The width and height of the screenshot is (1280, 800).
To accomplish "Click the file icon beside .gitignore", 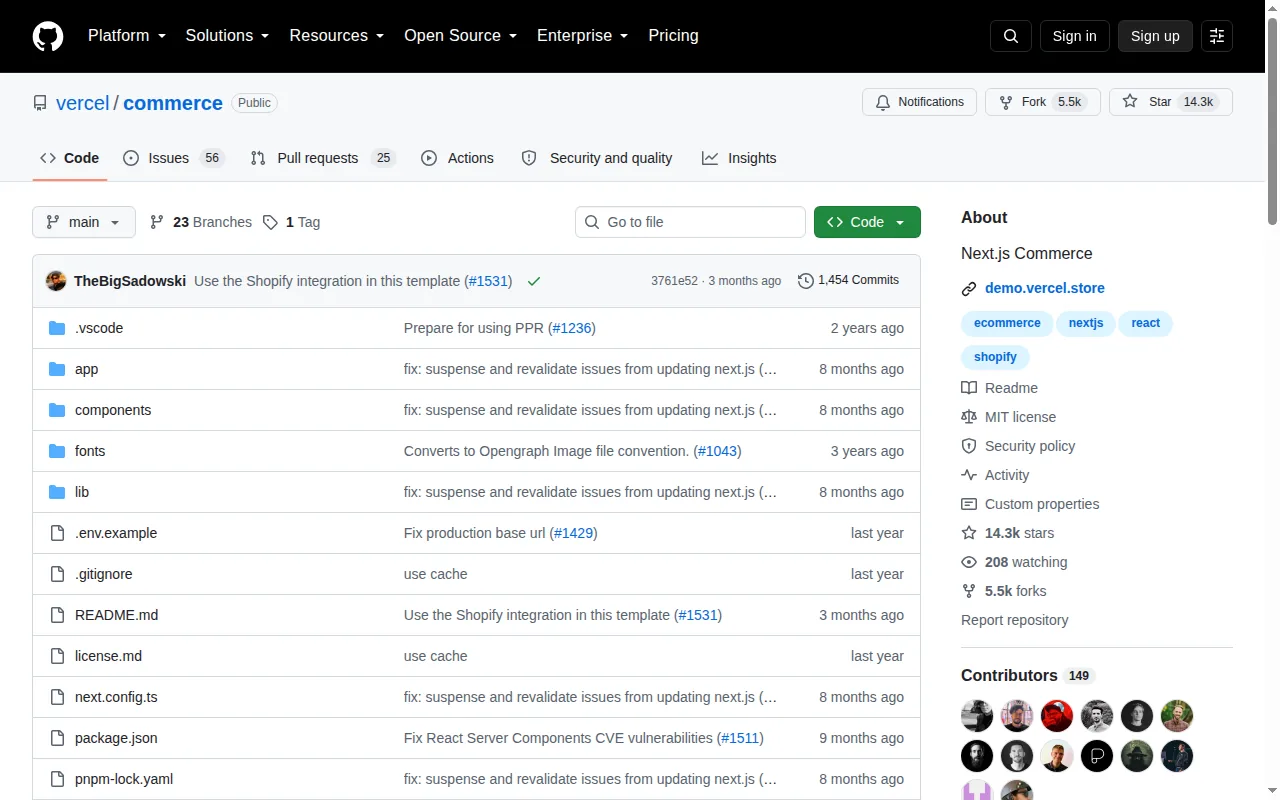I will 57,574.
